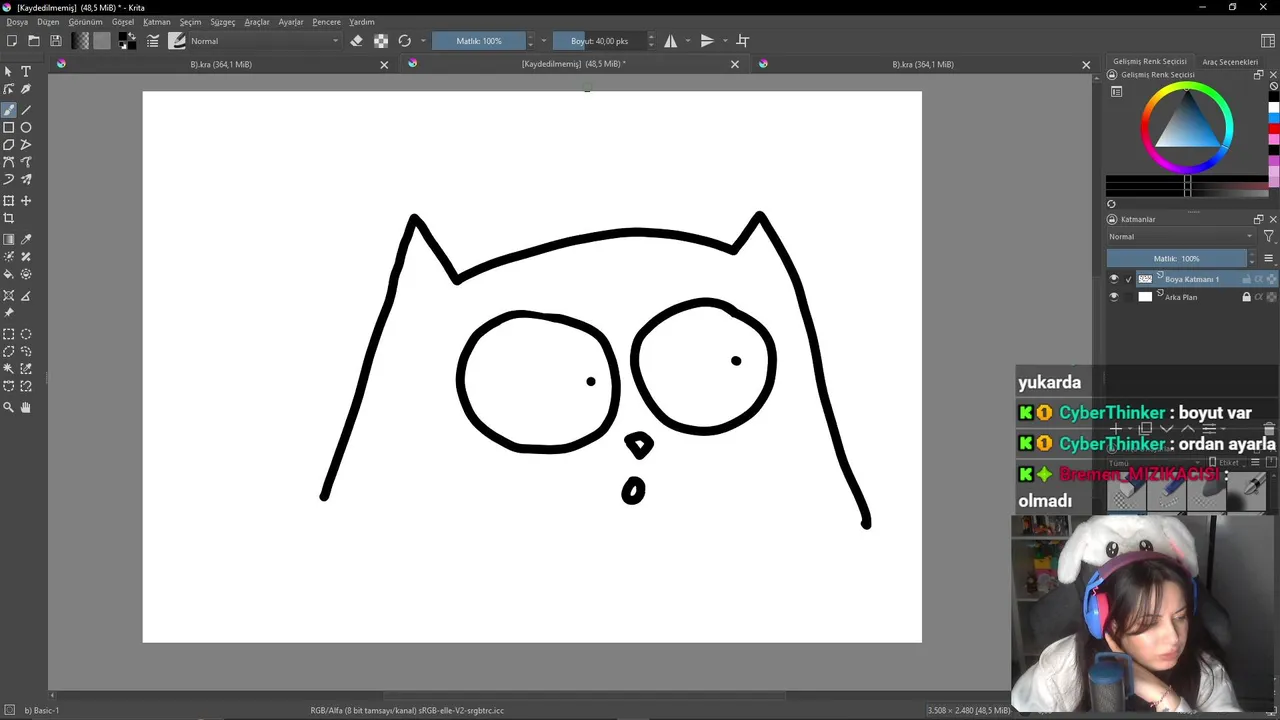Create a new document from toolbar
Screen dimensions: 1280x720
[x=12, y=41]
